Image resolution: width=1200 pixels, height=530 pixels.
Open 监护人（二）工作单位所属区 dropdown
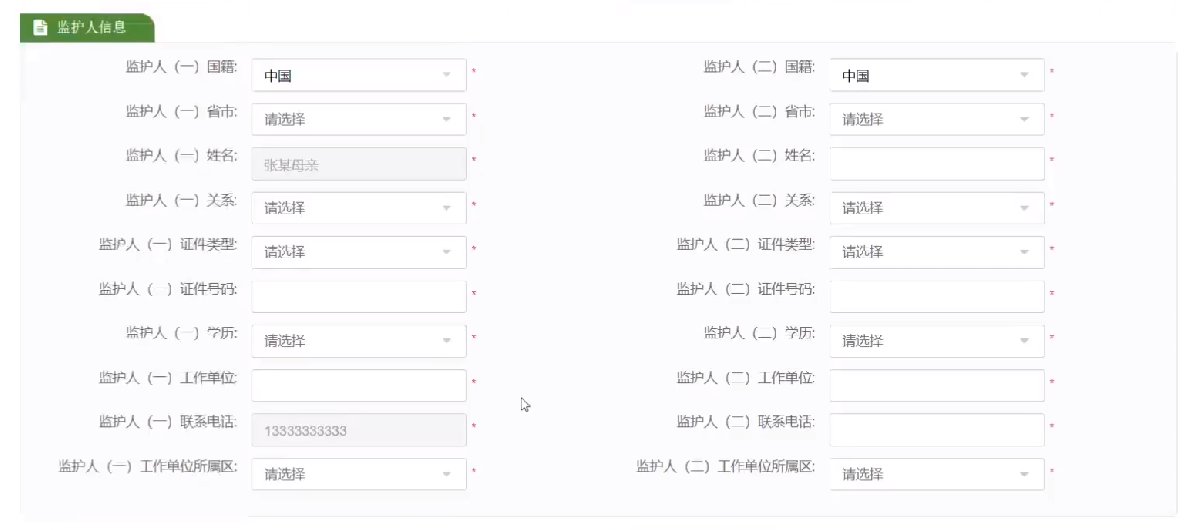(x=936, y=474)
